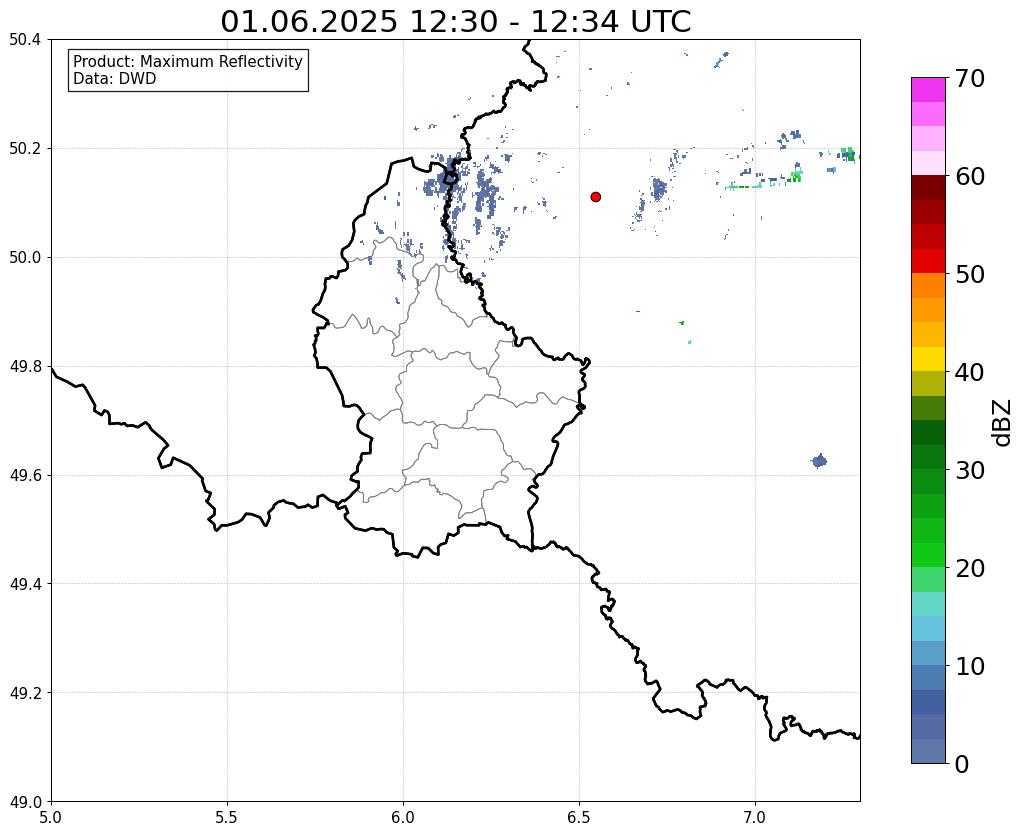Viewport: 1023px width, 834px height.
Task: Click the latitude axis label 49.2
Action: point(25,693)
